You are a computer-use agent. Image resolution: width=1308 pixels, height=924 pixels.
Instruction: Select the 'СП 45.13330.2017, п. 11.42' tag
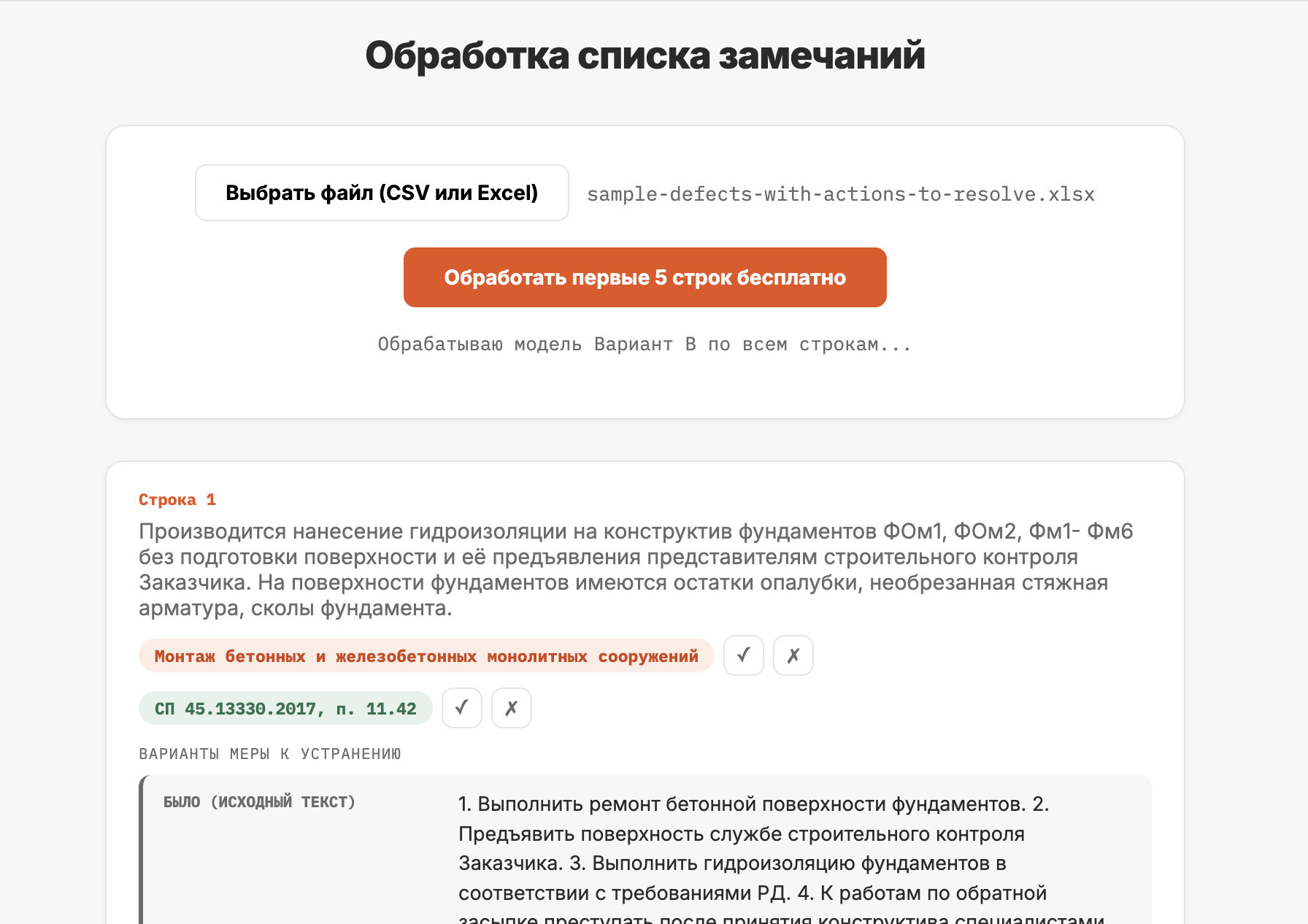coord(285,709)
